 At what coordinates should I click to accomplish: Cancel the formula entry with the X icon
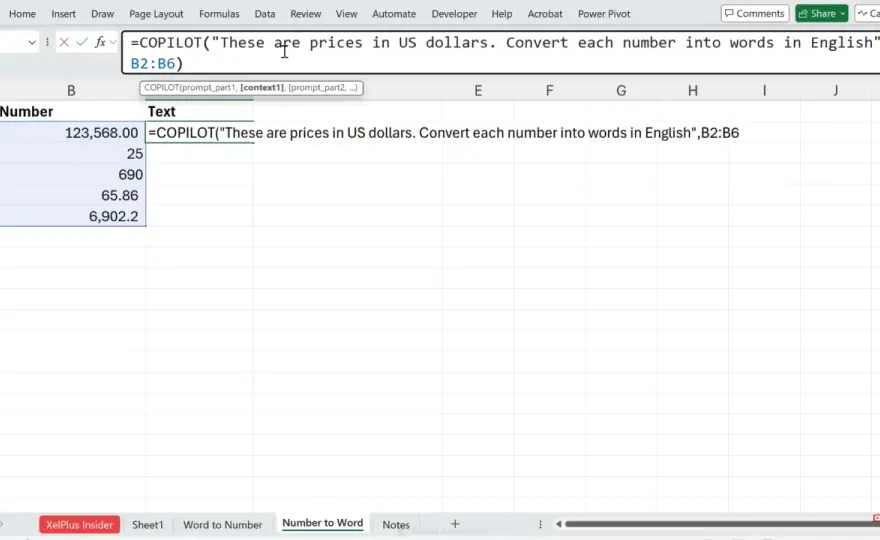point(64,42)
